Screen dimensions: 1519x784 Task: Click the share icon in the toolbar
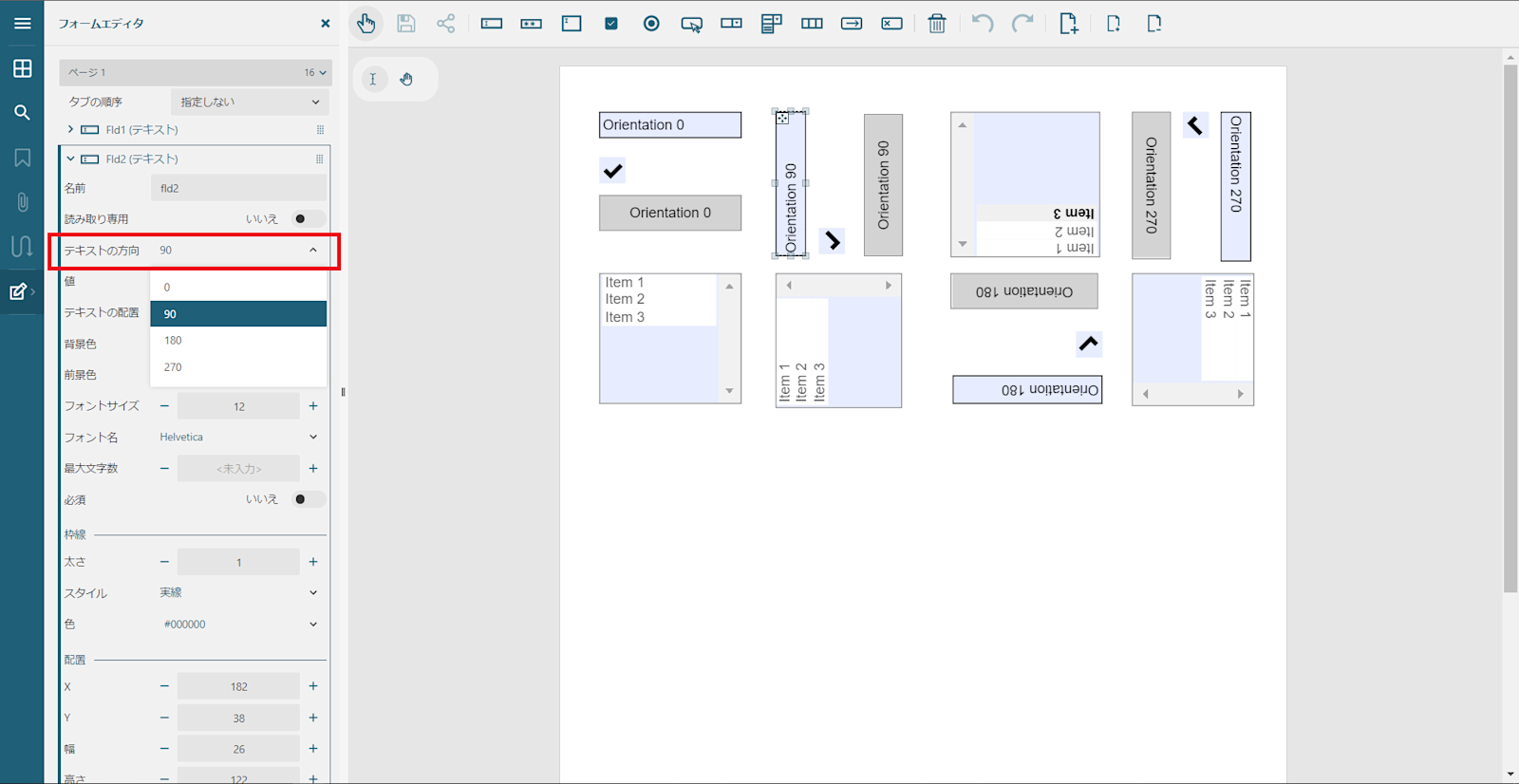446,24
